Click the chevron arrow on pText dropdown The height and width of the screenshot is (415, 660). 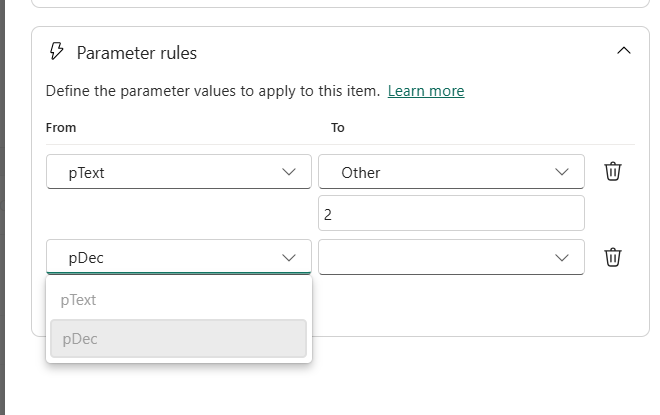289,172
